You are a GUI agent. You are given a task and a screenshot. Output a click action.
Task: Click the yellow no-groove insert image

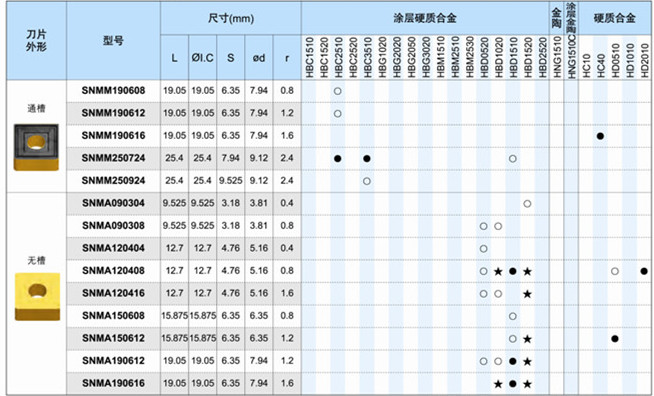pos(38,296)
